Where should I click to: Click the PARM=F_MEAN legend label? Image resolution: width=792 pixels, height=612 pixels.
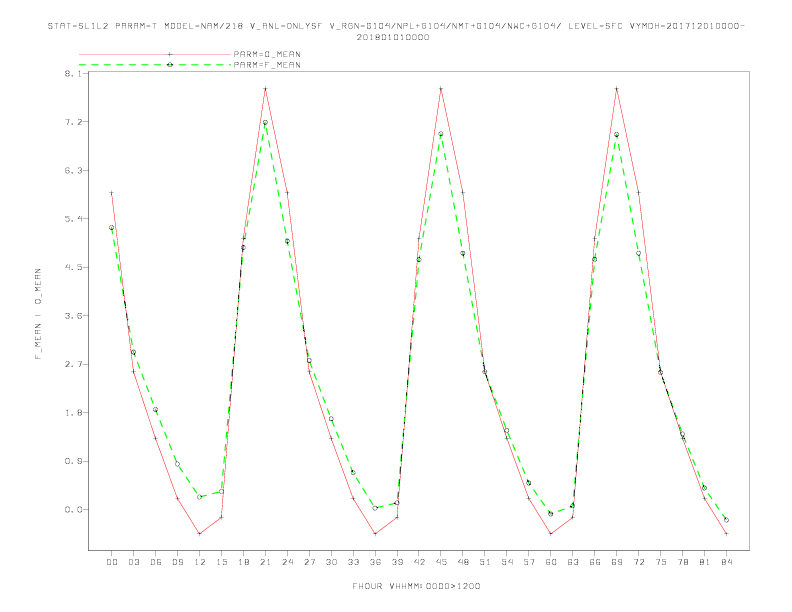point(267,65)
